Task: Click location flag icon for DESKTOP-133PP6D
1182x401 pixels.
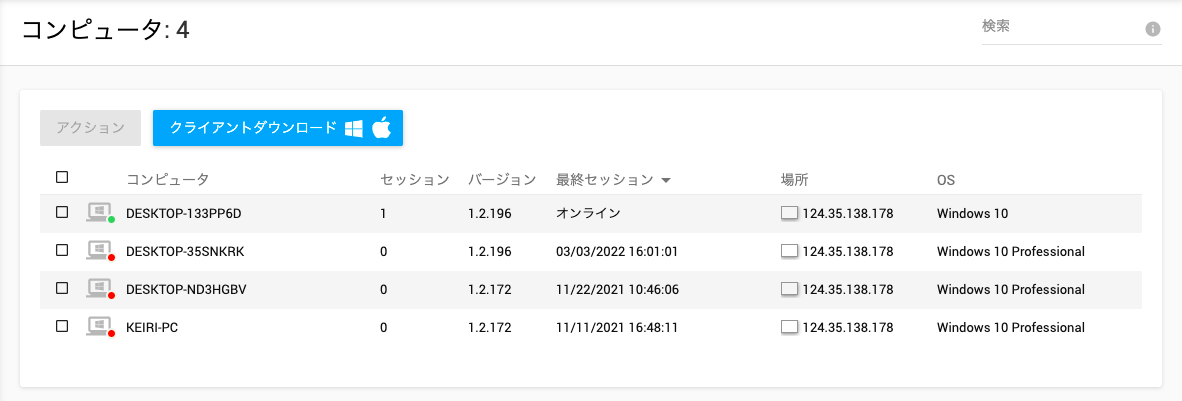Action: click(789, 213)
